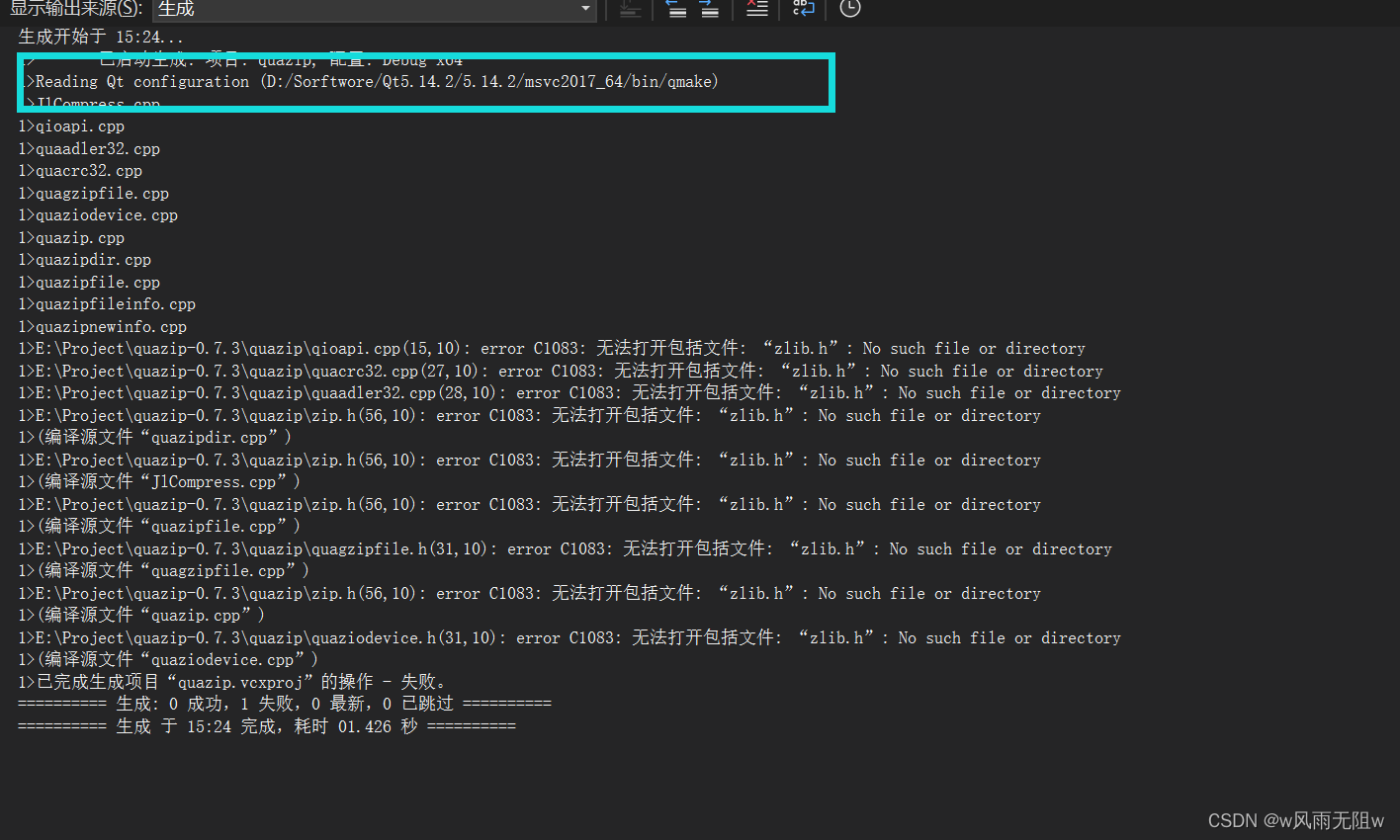Click the 编译源文件 "JlCompress.cpp" line
The width and height of the screenshot is (1400, 840).
point(159,482)
